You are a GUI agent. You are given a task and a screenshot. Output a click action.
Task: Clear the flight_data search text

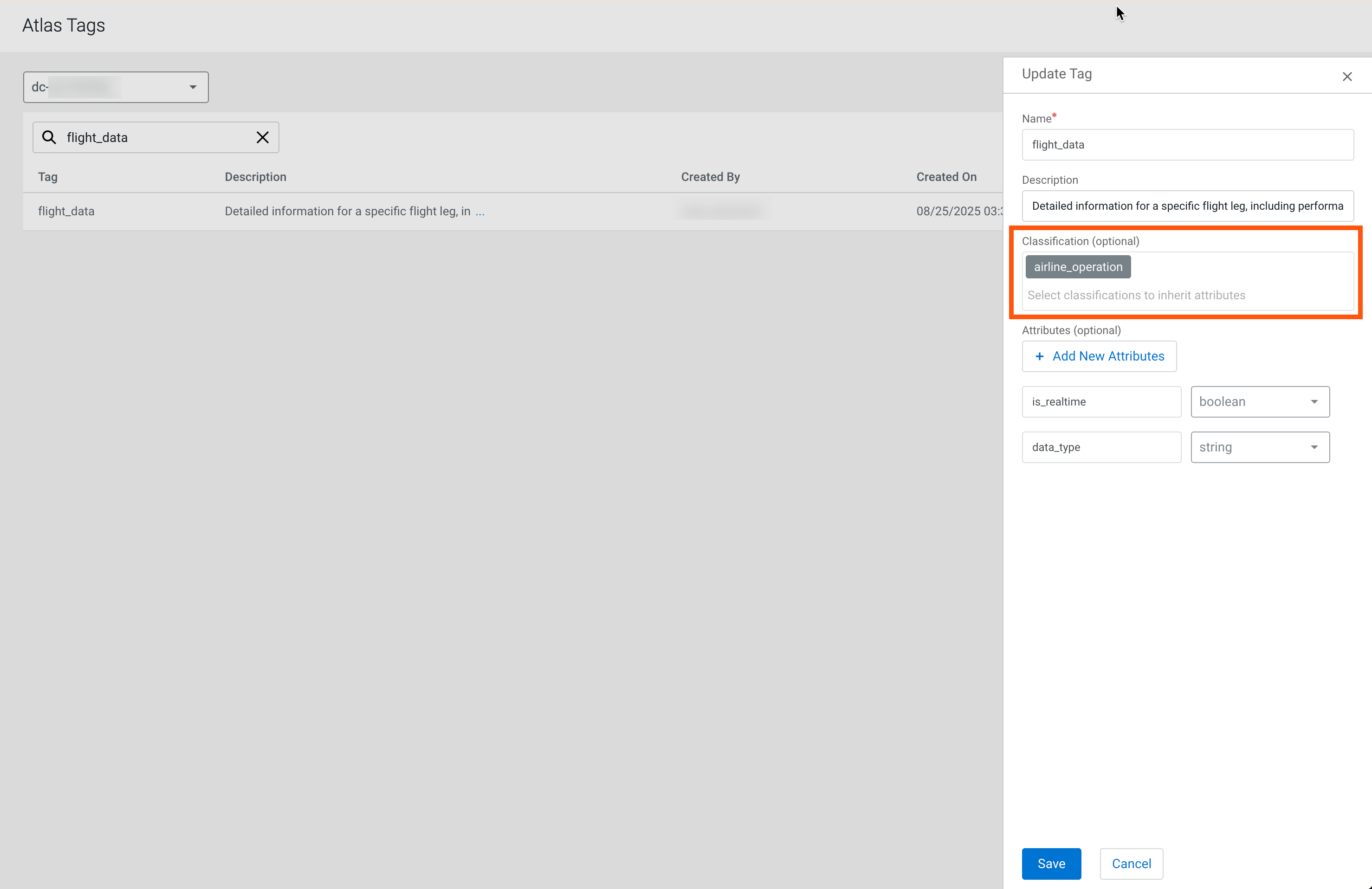tap(262, 137)
